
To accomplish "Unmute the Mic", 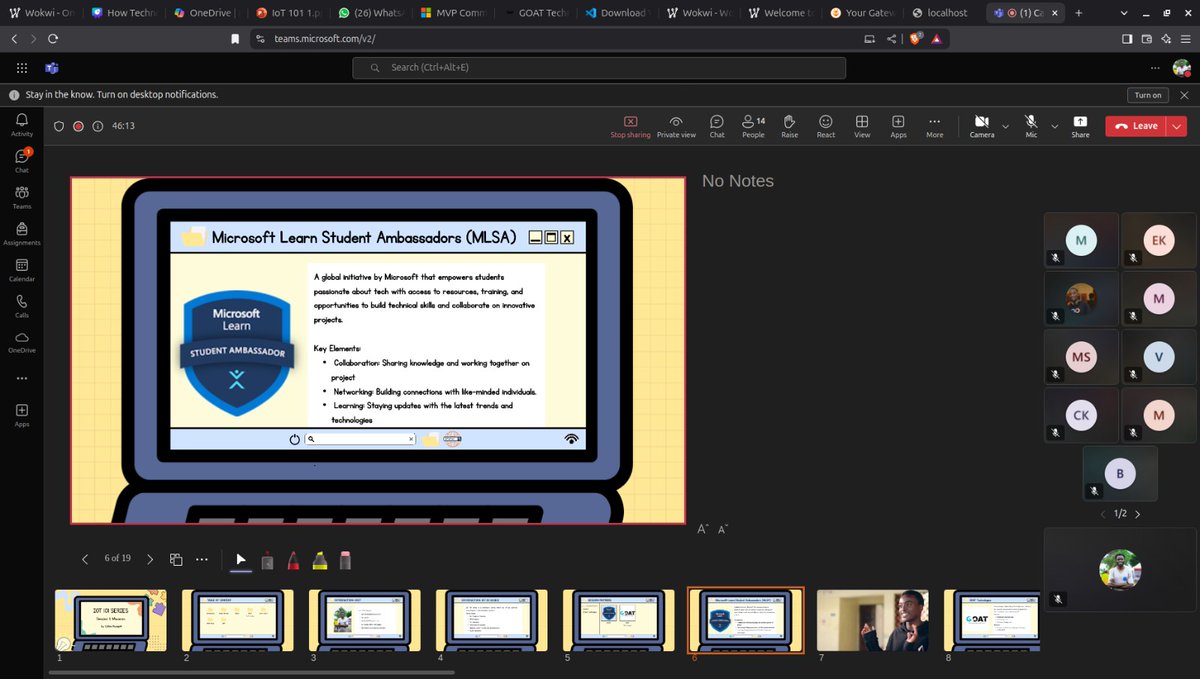I will click(x=1031, y=126).
